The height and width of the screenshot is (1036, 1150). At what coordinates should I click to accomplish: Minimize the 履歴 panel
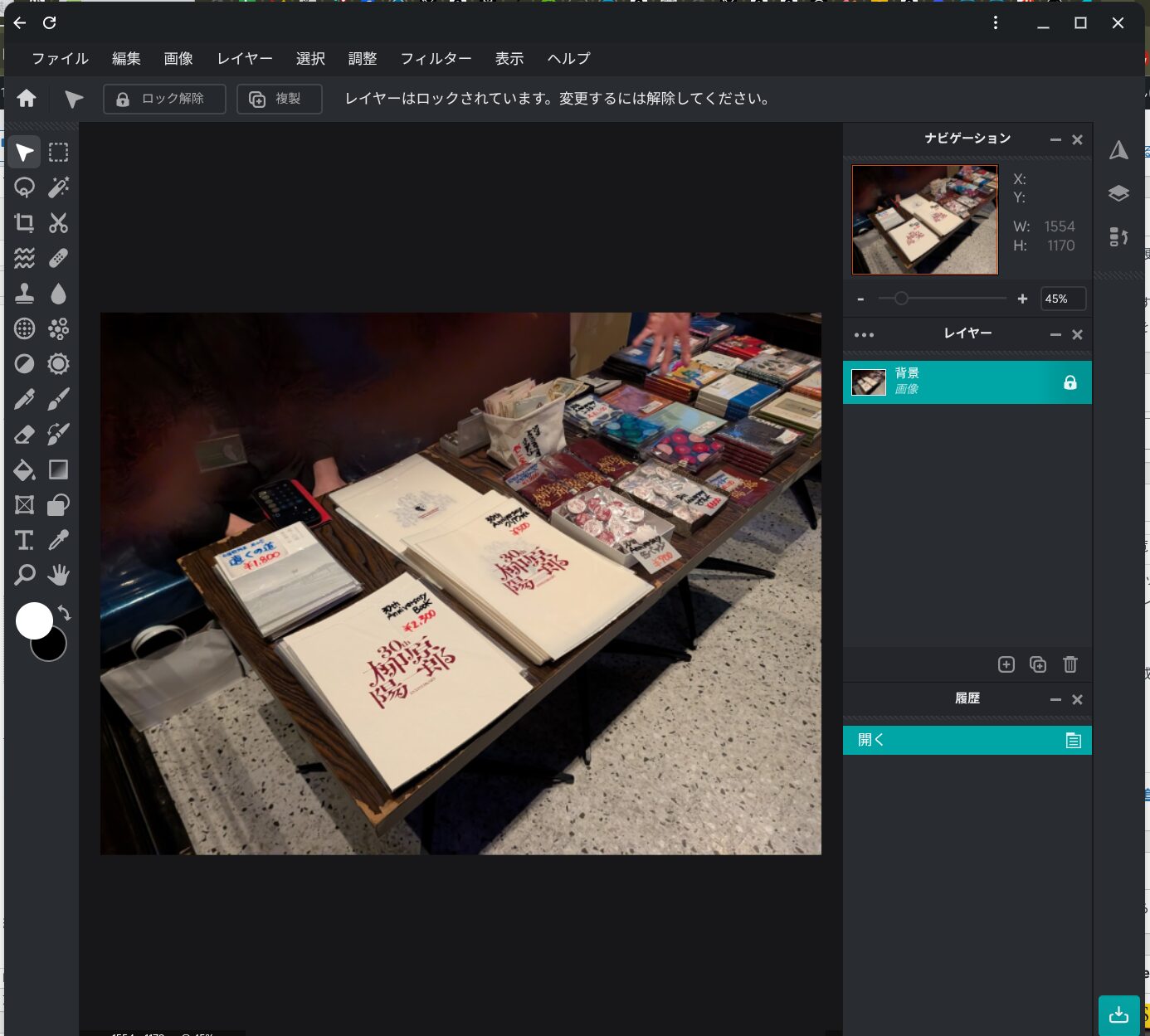pyautogui.click(x=1055, y=699)
